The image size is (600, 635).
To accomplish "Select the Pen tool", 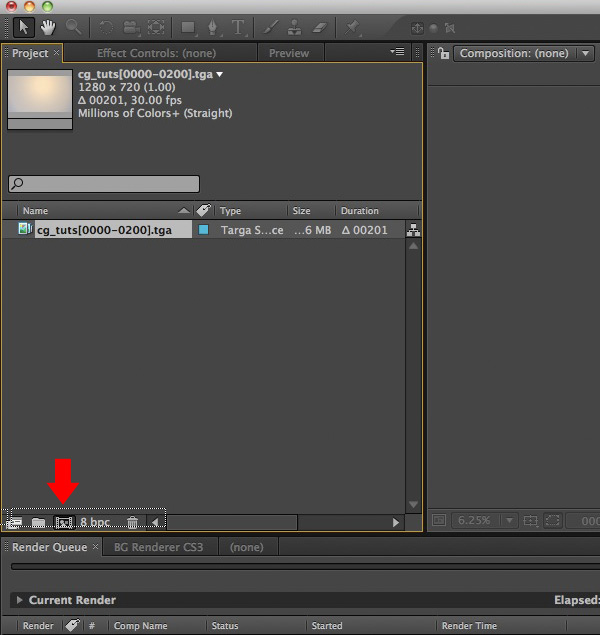I will coord(213,28).
